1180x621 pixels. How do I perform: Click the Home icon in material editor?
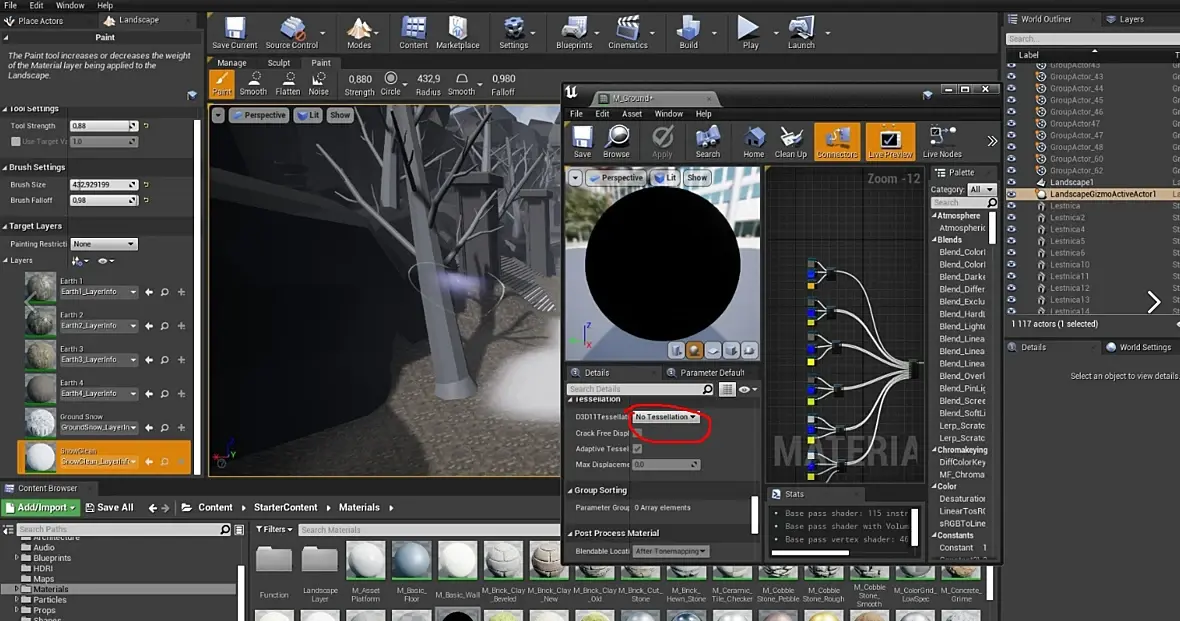[754, 142]
